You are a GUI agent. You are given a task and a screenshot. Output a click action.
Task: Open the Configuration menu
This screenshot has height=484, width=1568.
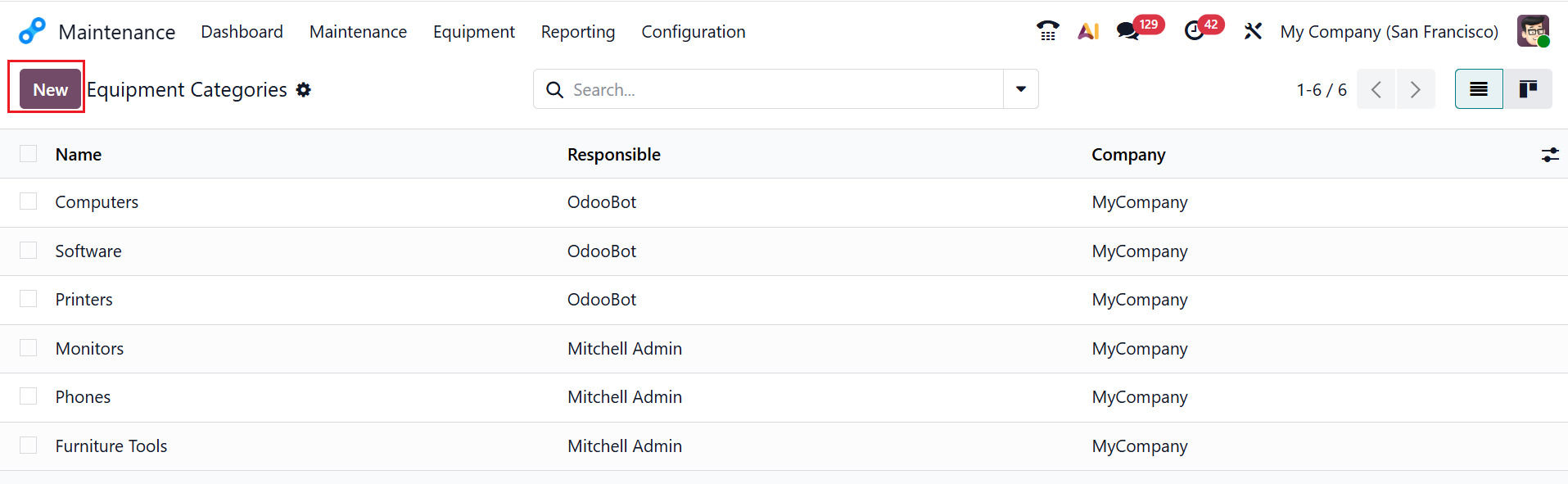pos(693,32)
